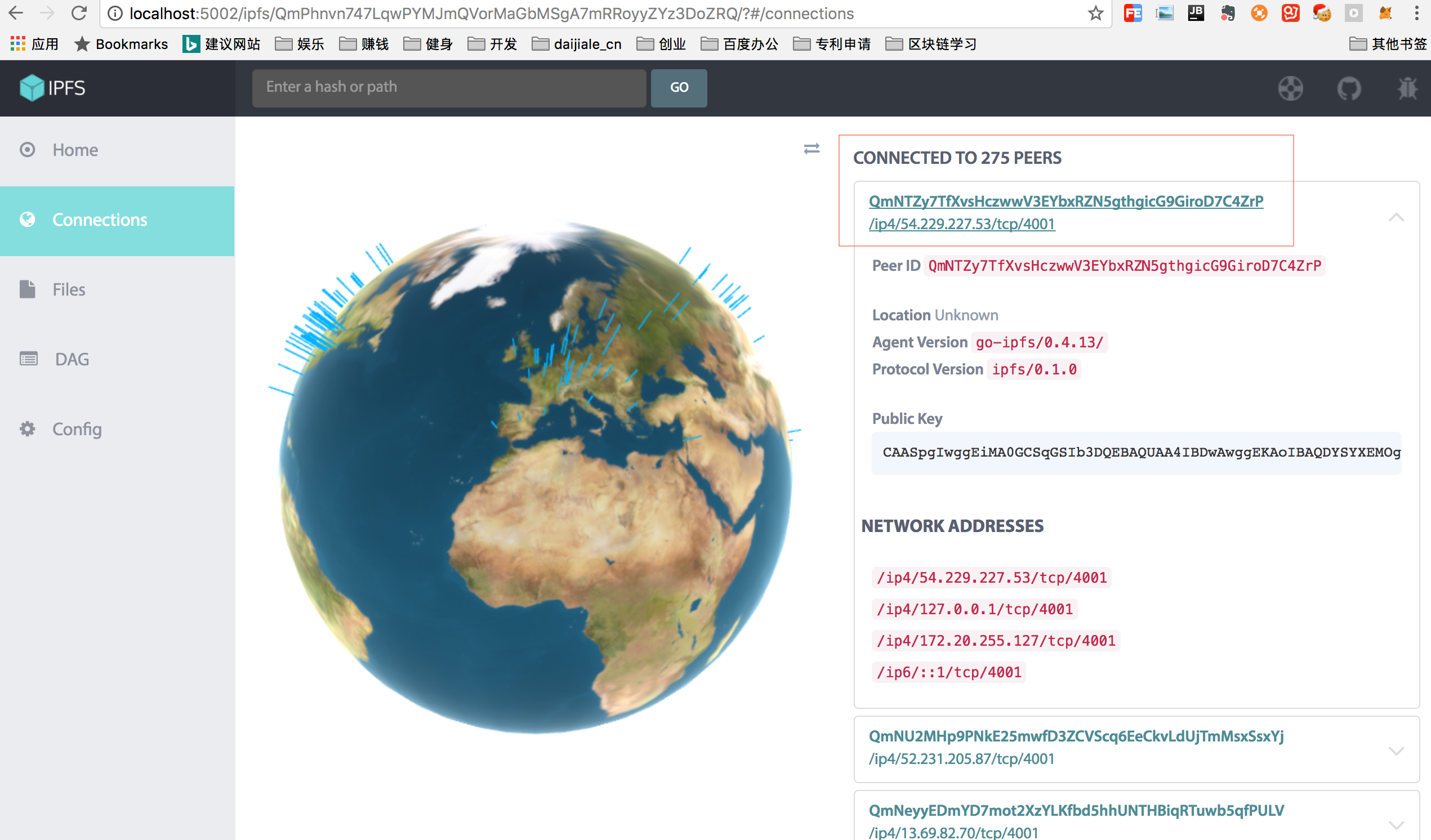Focus the 'Enter a hash or path' field
The image size is (1431, 840).
pos(449,87)
